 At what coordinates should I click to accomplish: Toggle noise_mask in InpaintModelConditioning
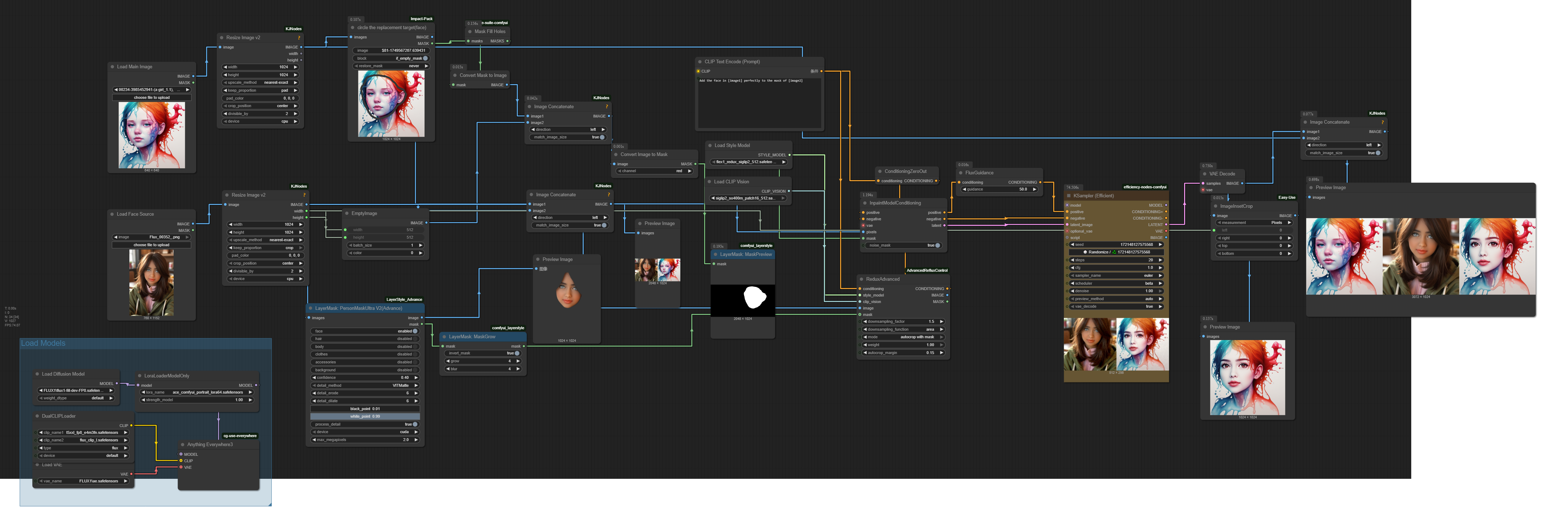[x=904, y=245]
